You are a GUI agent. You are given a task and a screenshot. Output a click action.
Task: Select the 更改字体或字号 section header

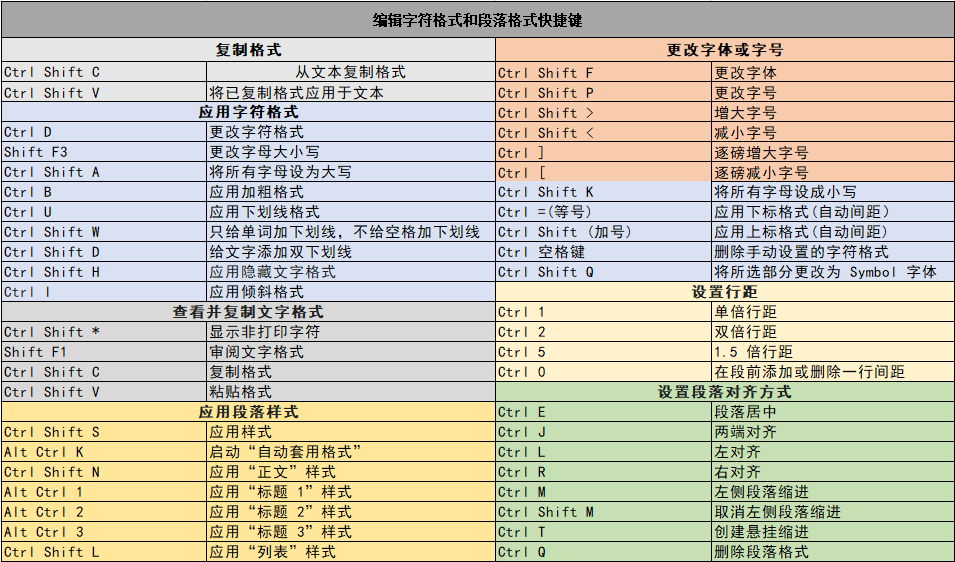(725, 50)
